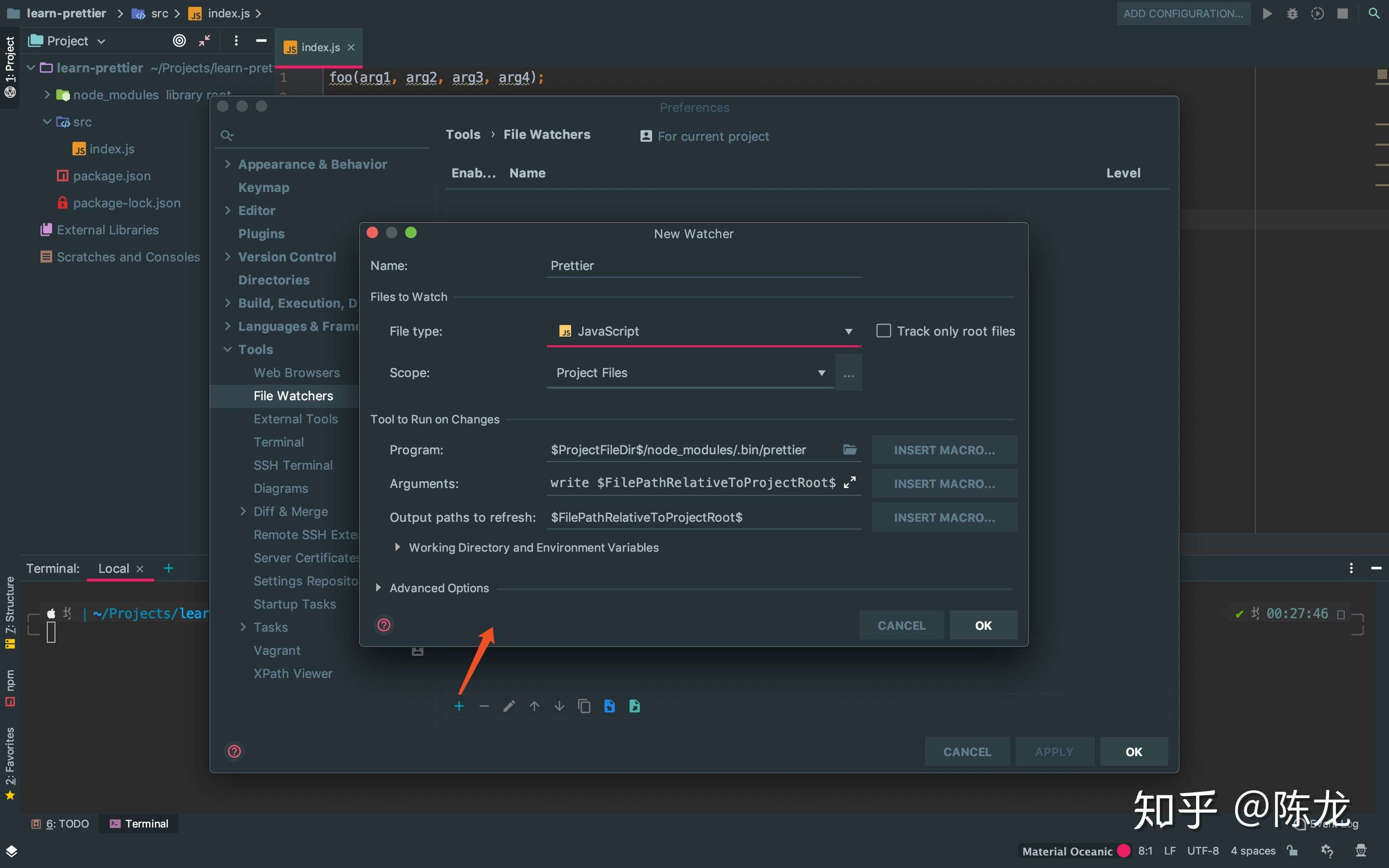Click the add watcher plus icon
Screen dimensions: 1389x868
(459, 706)
